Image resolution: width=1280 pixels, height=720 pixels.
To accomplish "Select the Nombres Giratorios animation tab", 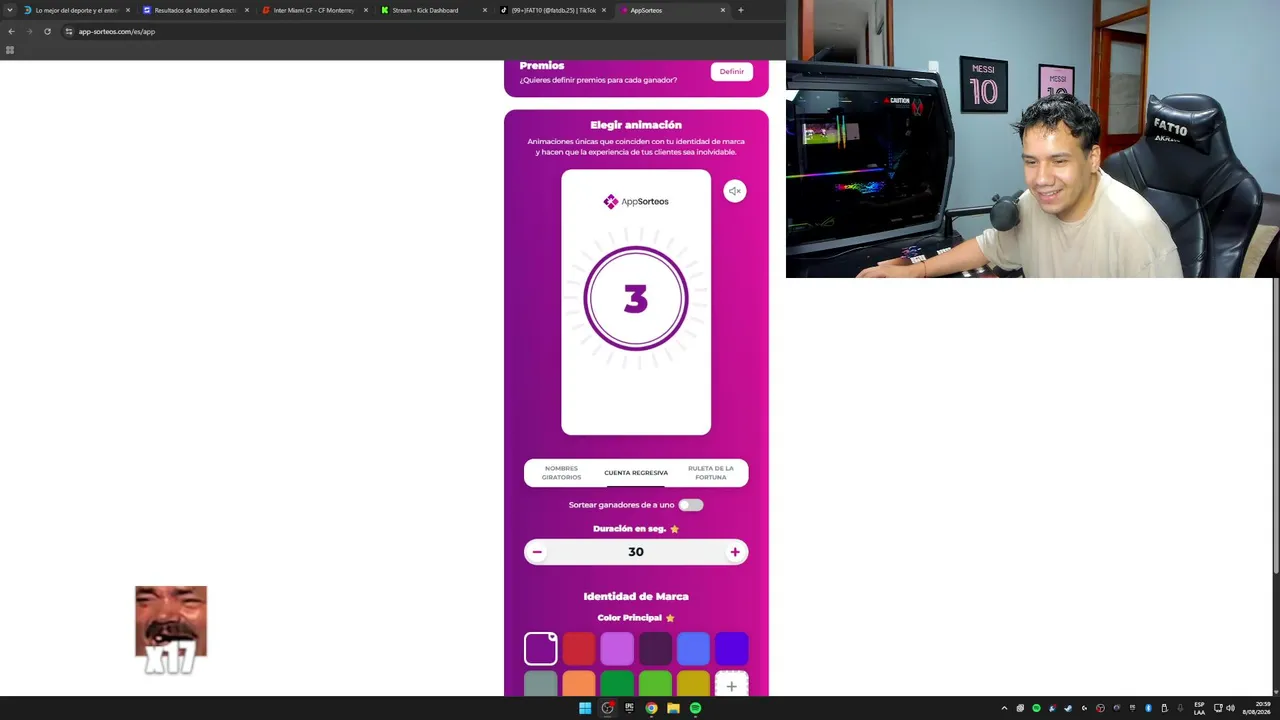I will coord(561,473).
